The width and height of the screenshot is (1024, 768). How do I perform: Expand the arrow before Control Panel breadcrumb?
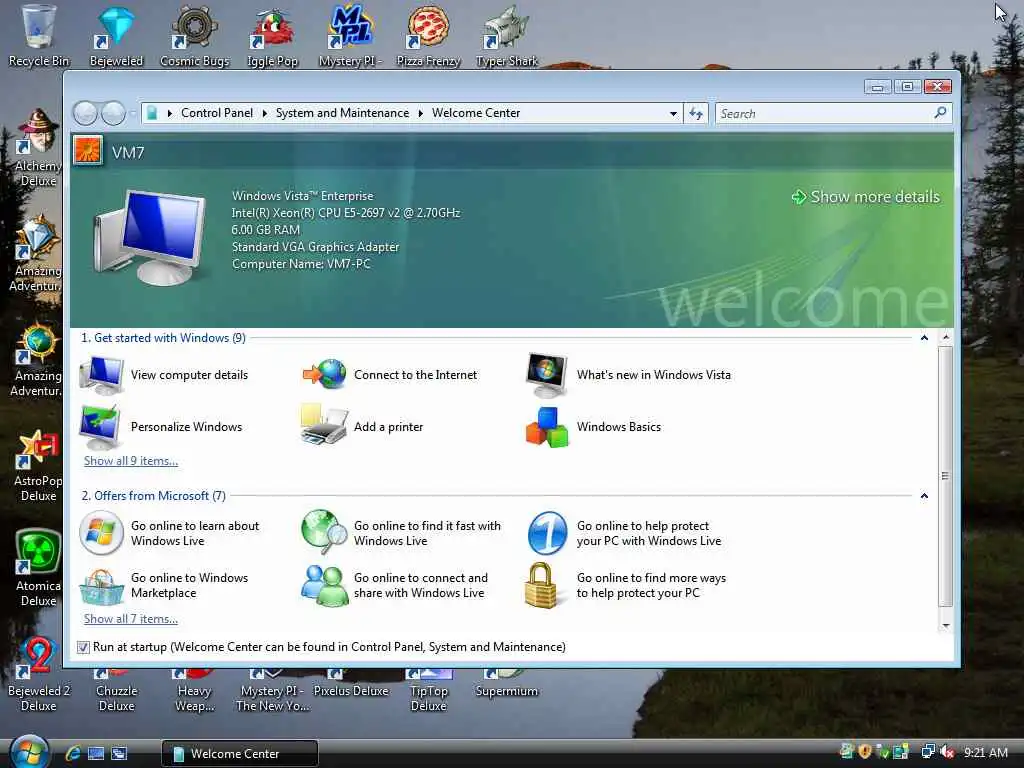pos(170,114)
